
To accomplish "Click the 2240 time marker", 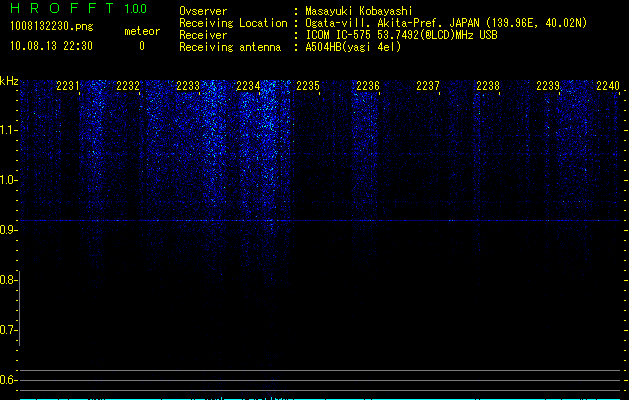I will 608,86.
